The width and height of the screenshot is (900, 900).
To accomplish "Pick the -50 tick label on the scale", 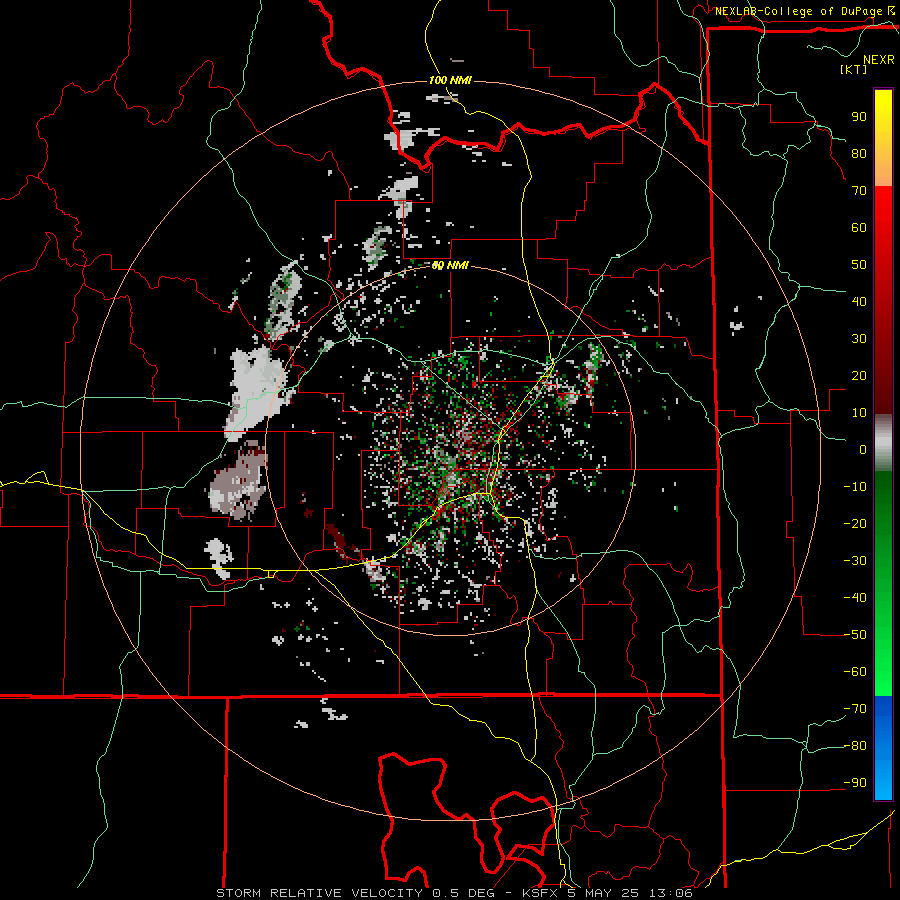I will (x=855, y=635).
